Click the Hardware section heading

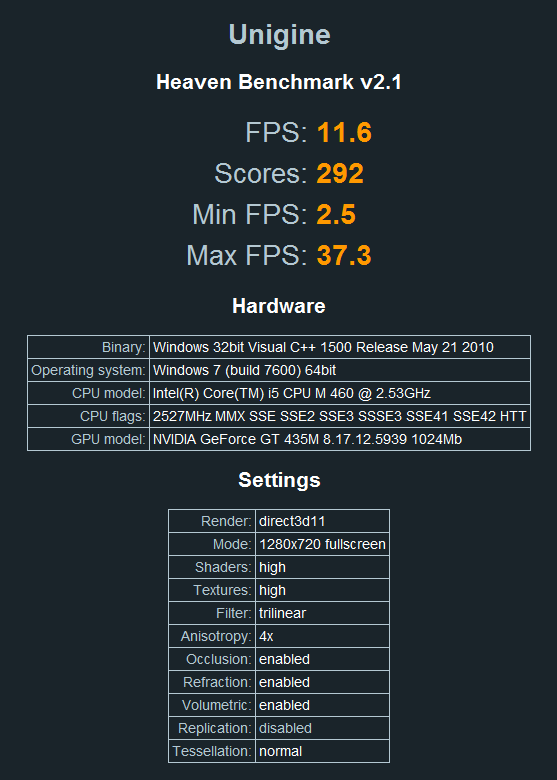[x=279, y=306]
